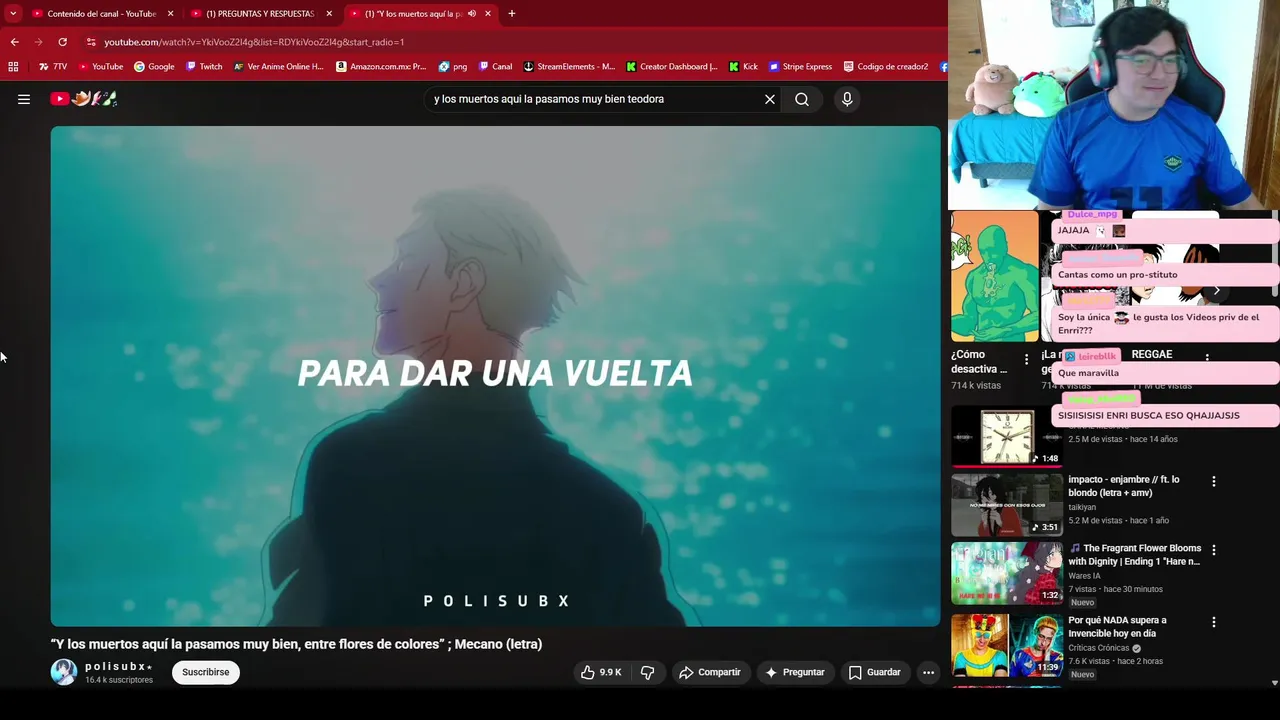Open Ver Anime Online bookmark
The width and height of the screenshot is (1280, 720).
[278, 67]
